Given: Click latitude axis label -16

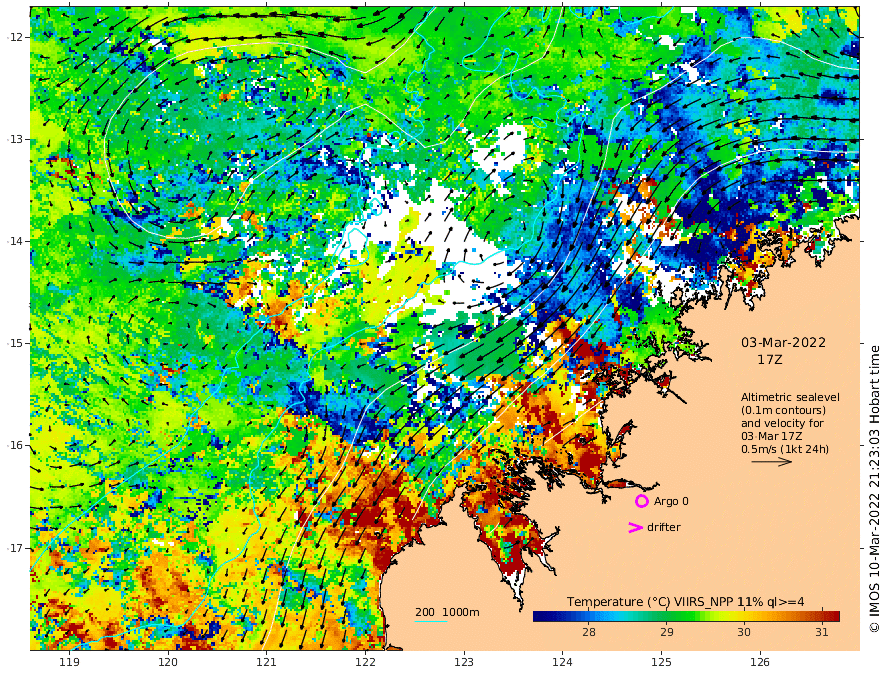Looking at the screenshot, I should click(x=15, y=445).
